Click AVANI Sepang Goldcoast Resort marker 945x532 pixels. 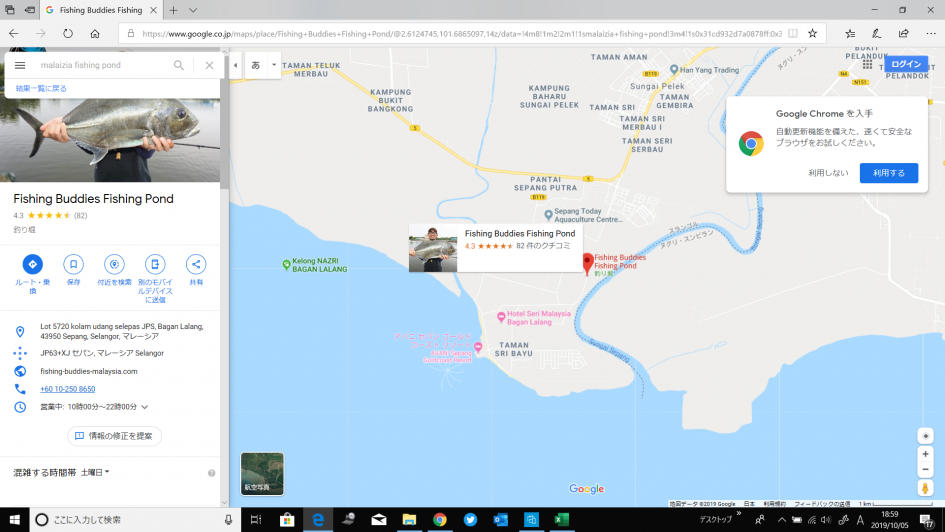pyautogui.click(x=478, y=347)
